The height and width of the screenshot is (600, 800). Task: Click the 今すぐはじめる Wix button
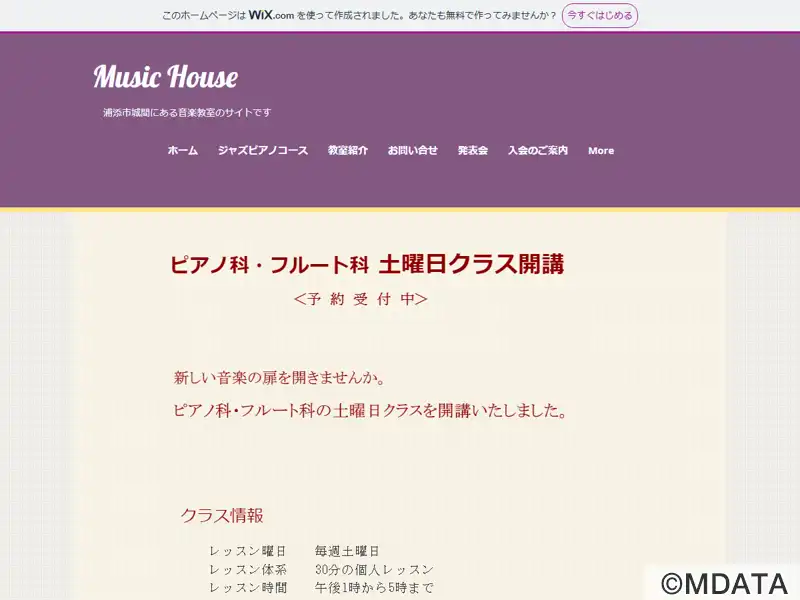[599, 15]
